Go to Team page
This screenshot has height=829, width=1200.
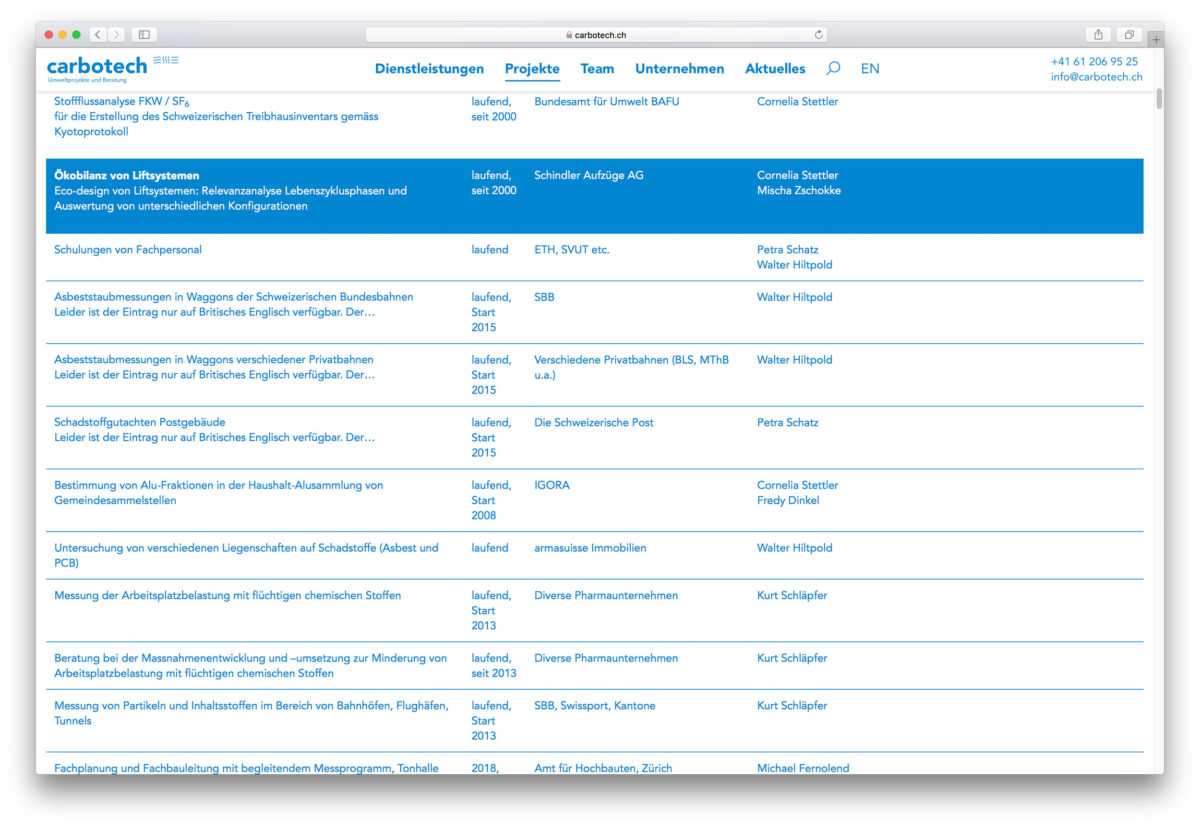pos(597,69)
